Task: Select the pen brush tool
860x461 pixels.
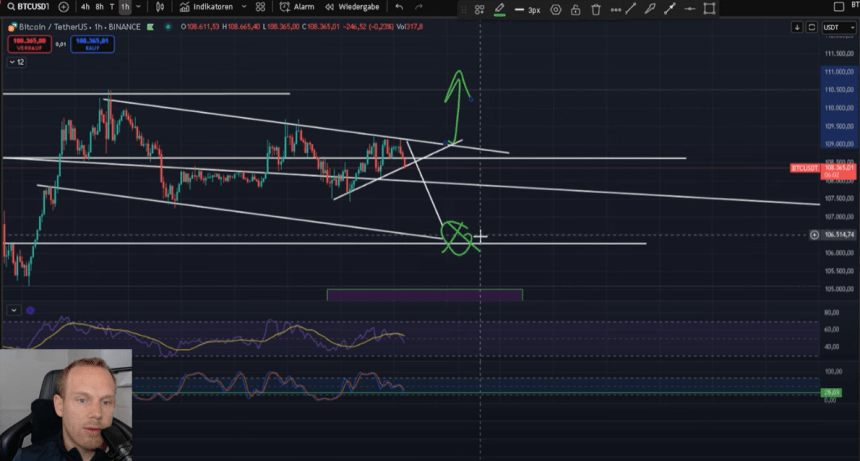Action: click(650, 9)
